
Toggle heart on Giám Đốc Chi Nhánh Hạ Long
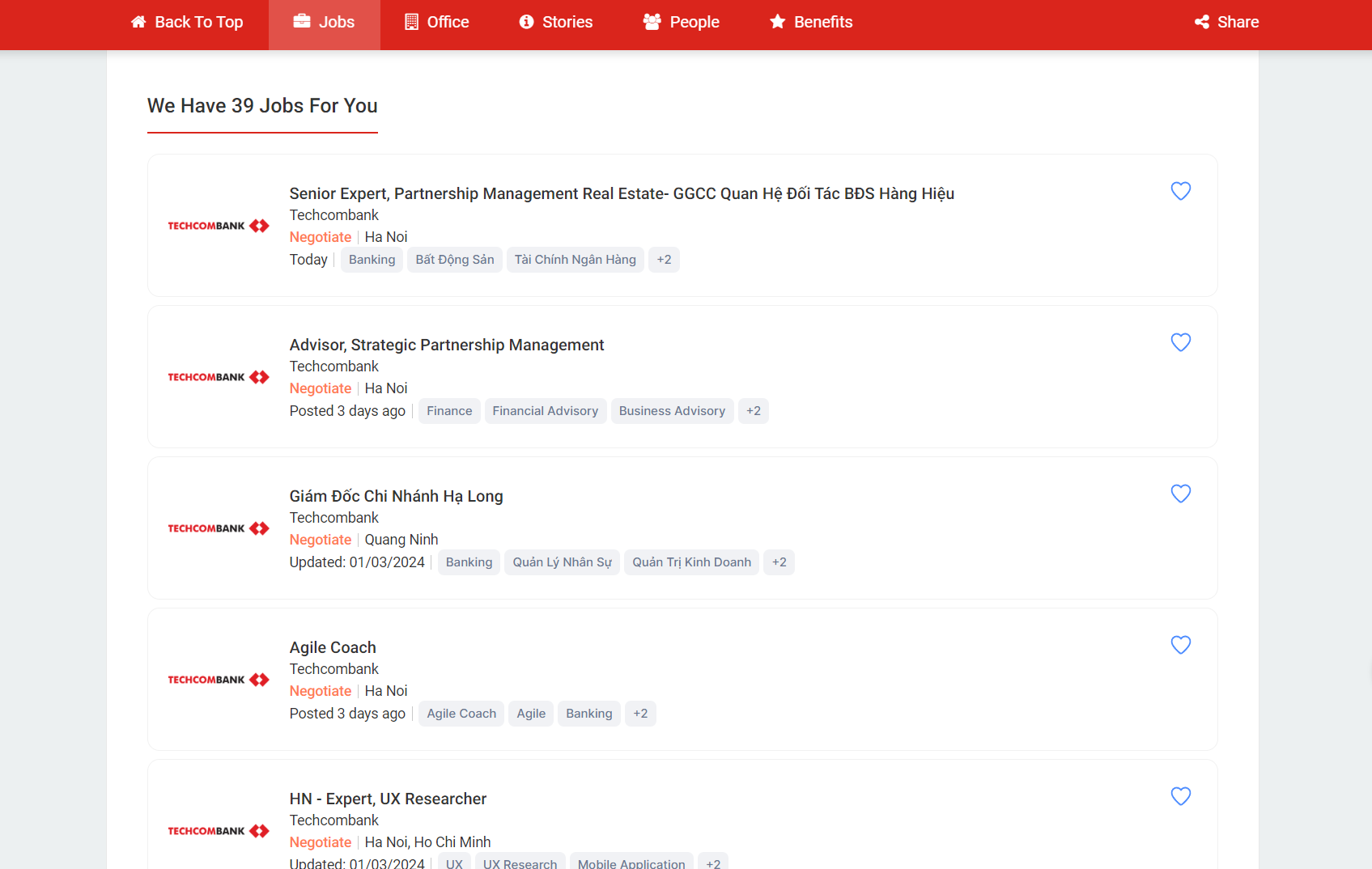1181,494
